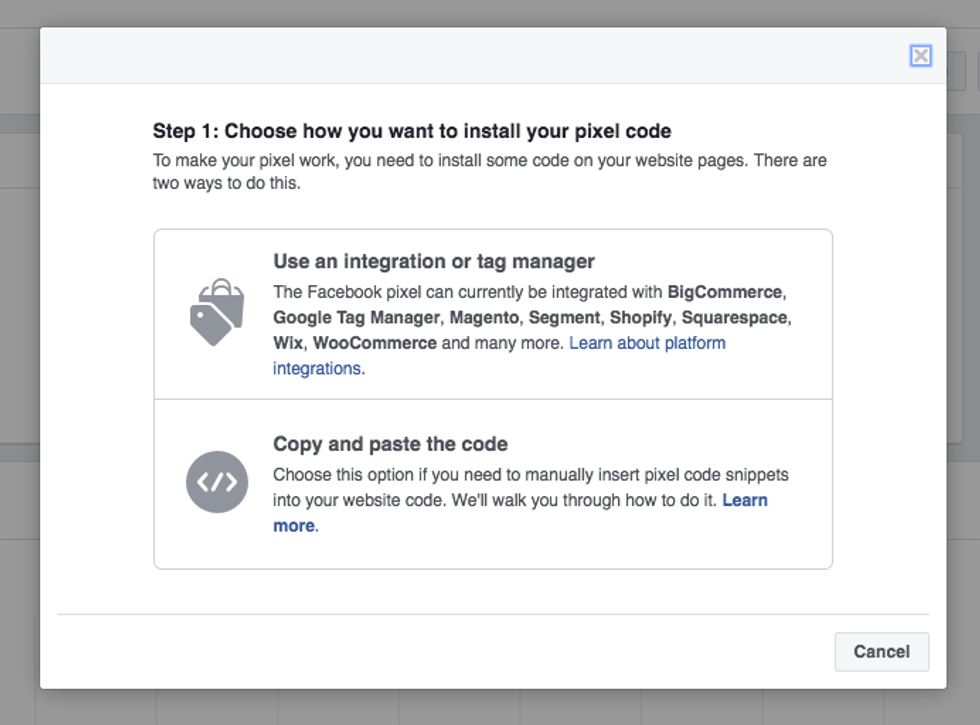
Task: Click the shopping bag and tag icon
Action: pos(217,312)
